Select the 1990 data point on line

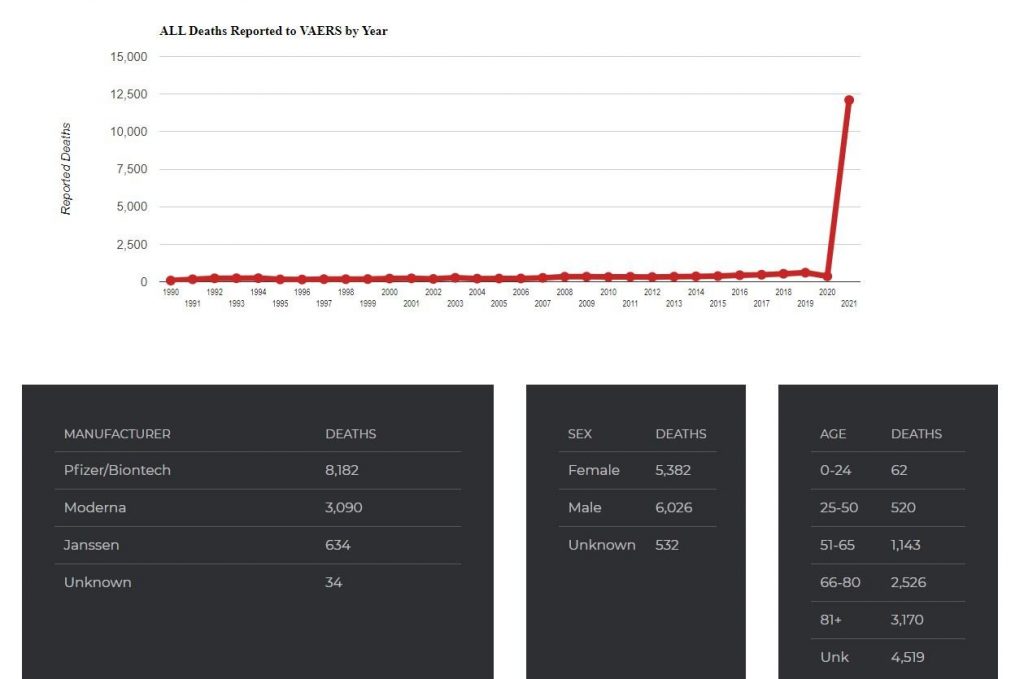[x=170, y=280]
